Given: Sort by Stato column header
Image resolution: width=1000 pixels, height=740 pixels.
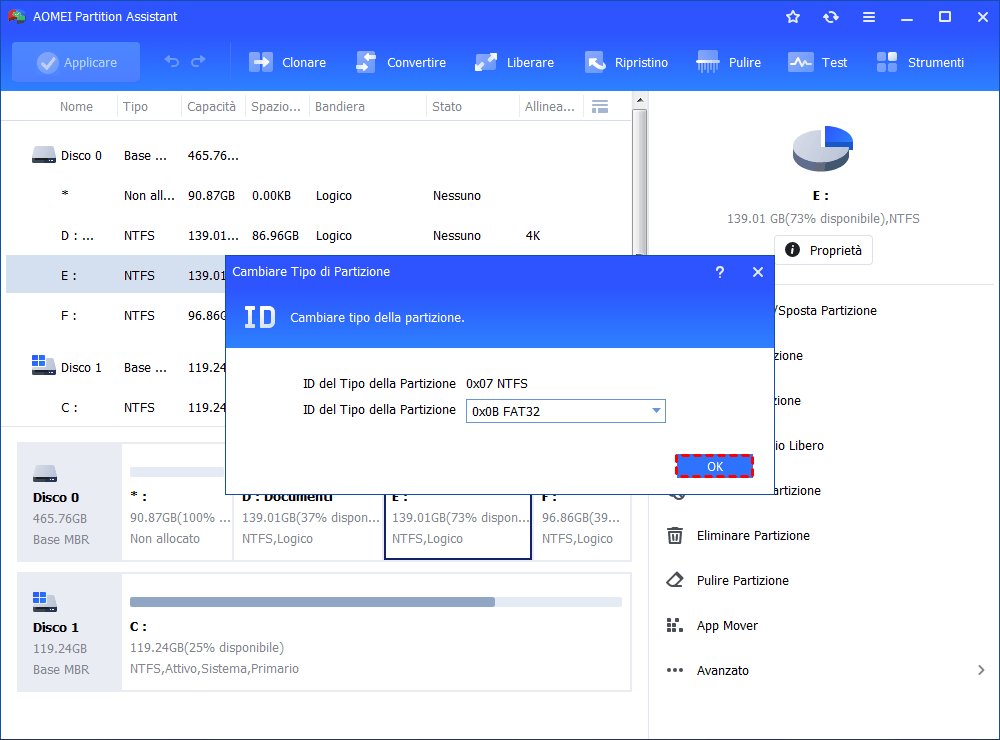Looking at the screenshot, I should [x=446, y=107].
